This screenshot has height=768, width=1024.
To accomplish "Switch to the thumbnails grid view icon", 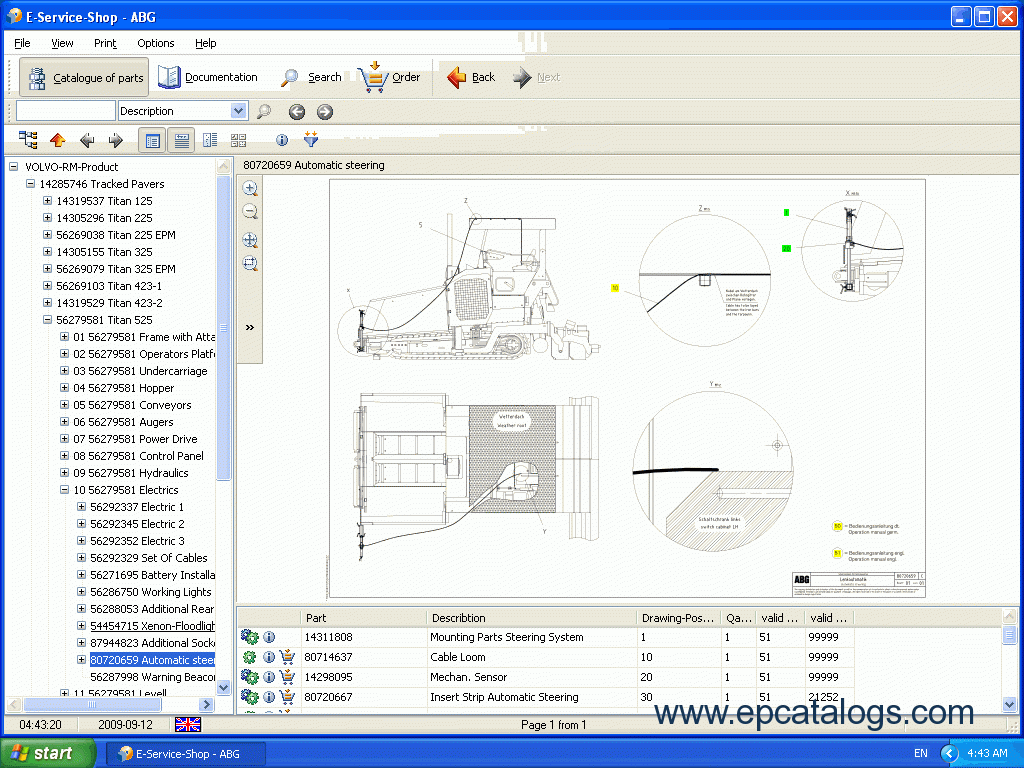I will 238,140.
